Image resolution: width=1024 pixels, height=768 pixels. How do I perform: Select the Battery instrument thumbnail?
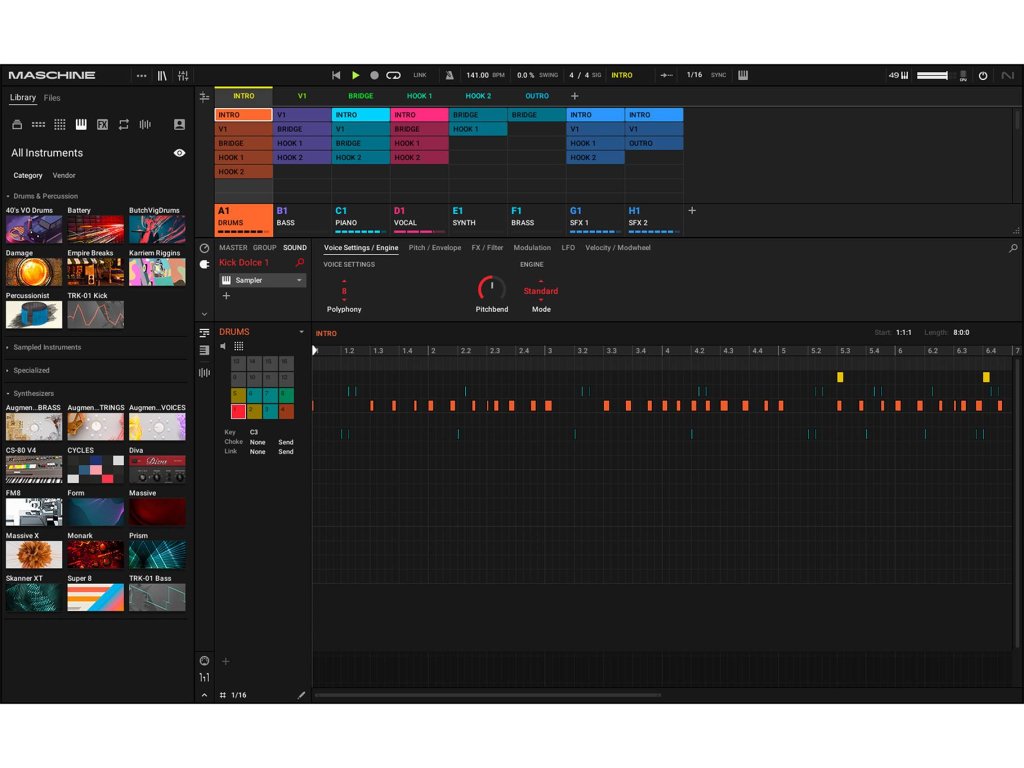click(x=95, y=229)
